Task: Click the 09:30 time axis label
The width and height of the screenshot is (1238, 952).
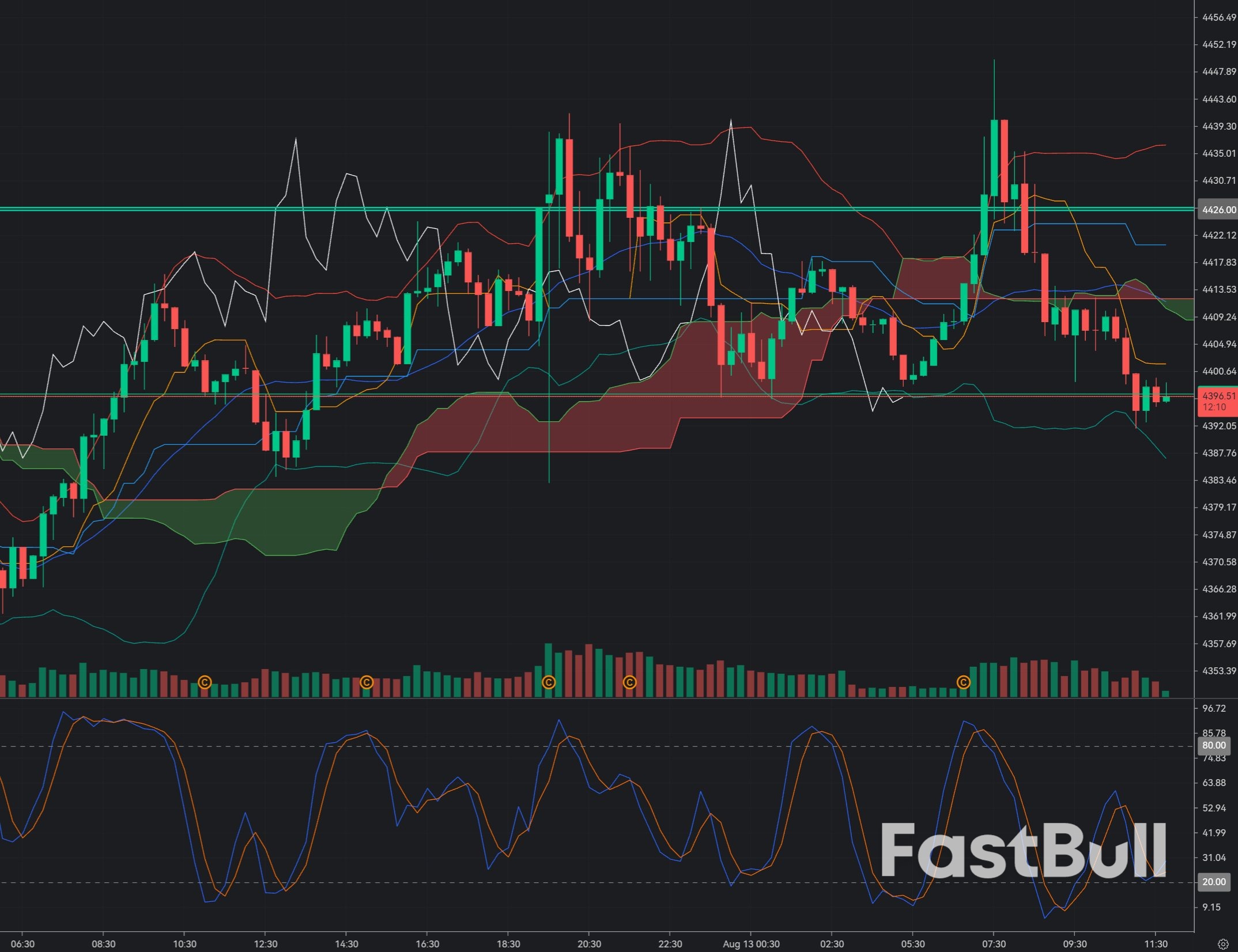Action: coord(1075,944)
